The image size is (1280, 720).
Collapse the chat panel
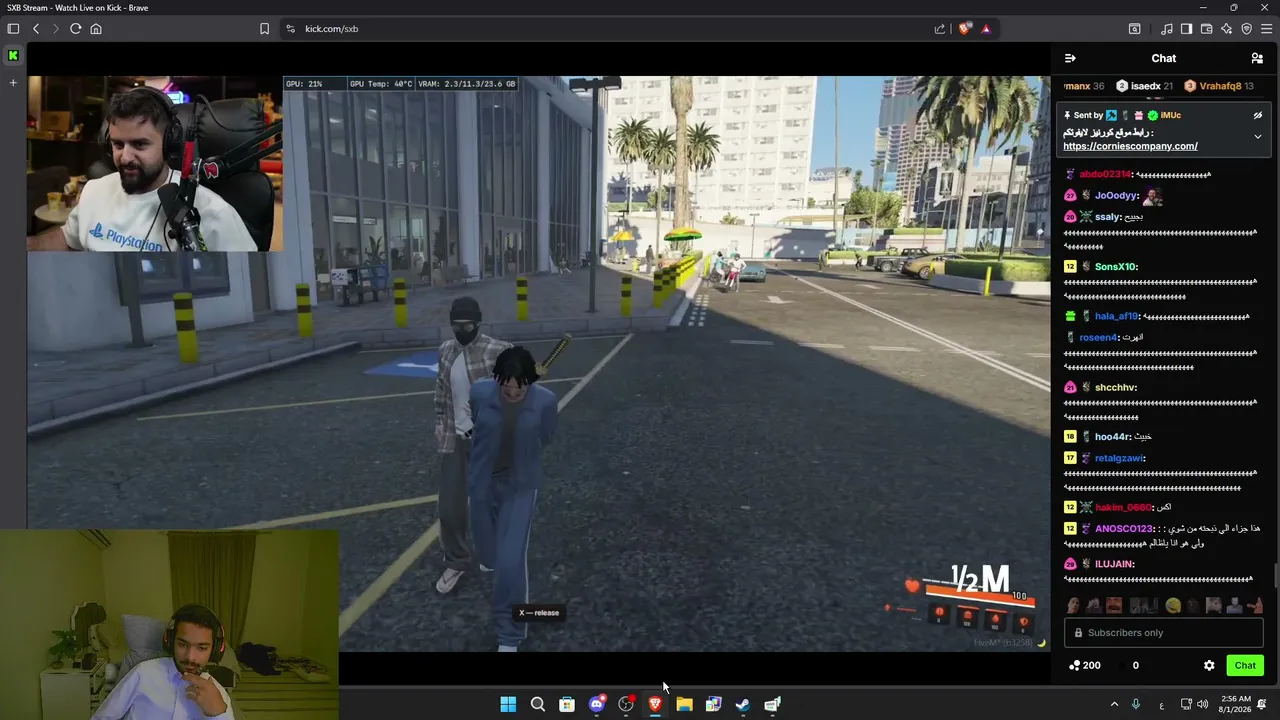(x=1070, y=59)
